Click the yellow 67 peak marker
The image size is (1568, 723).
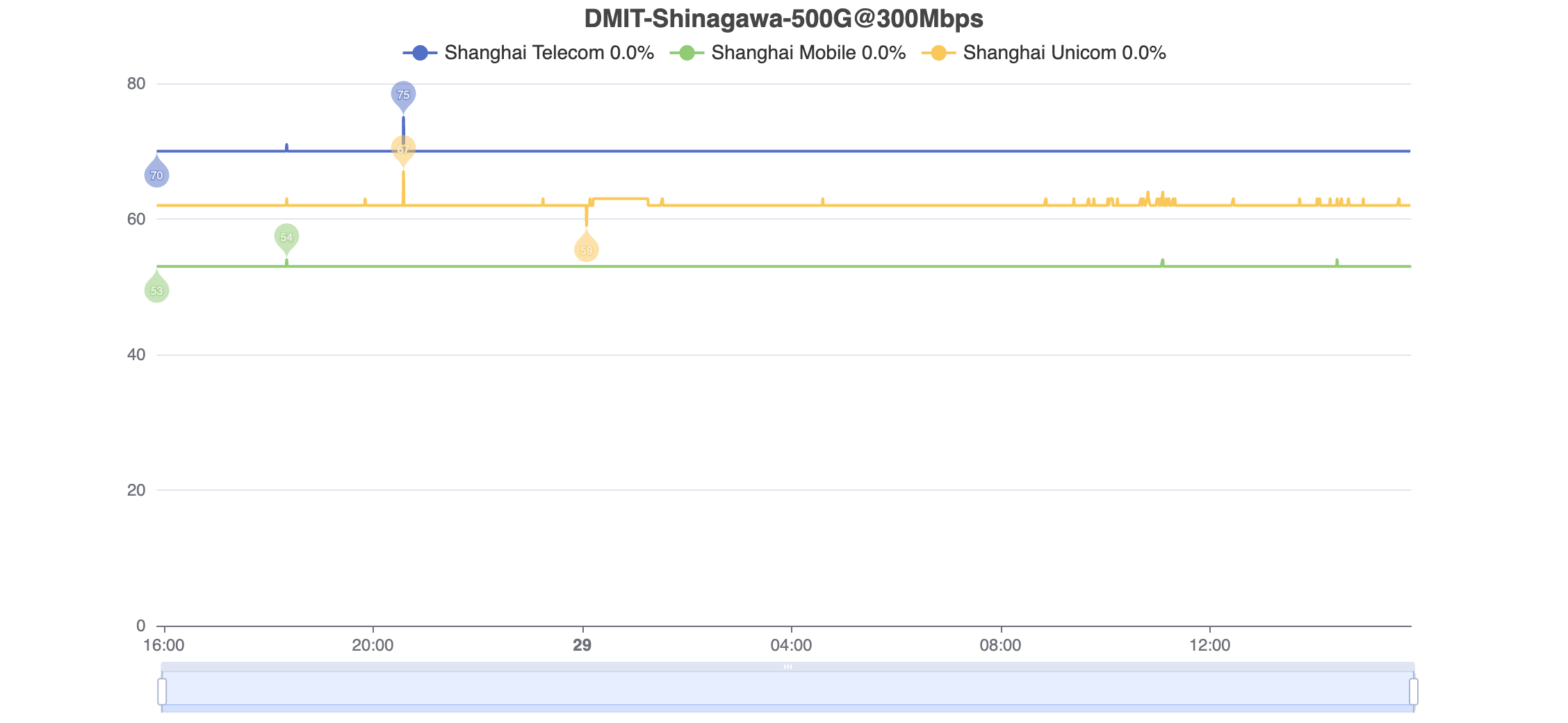point(403,148)
